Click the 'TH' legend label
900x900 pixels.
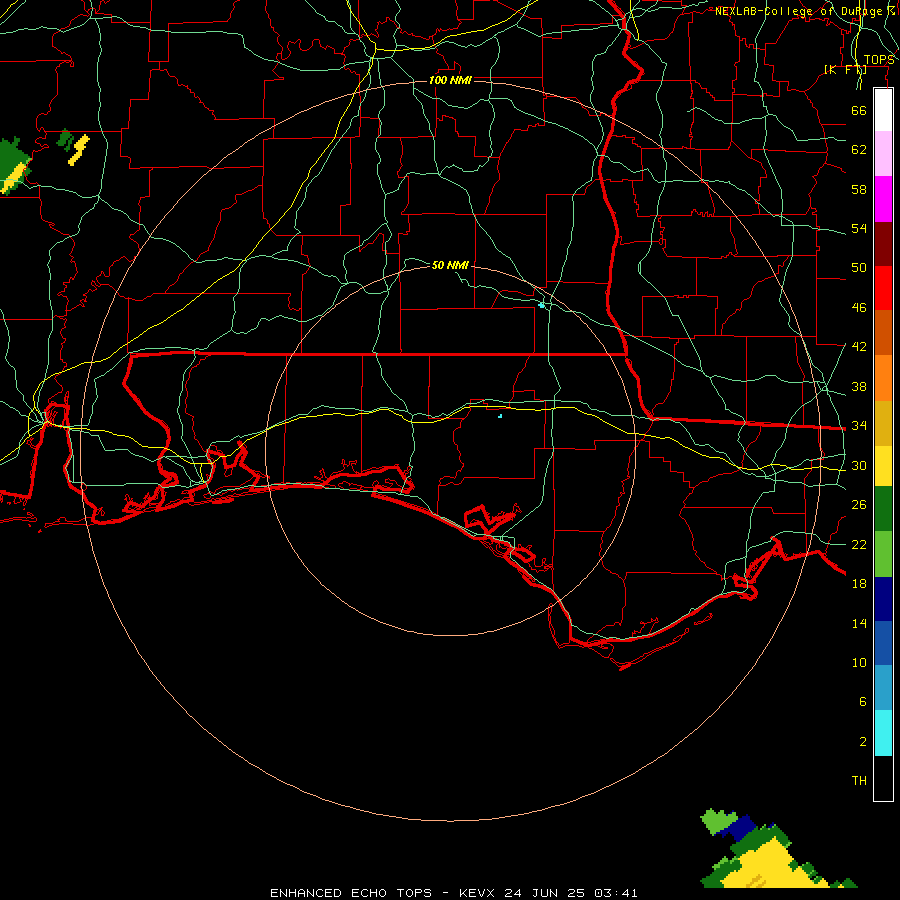[859, 781]
